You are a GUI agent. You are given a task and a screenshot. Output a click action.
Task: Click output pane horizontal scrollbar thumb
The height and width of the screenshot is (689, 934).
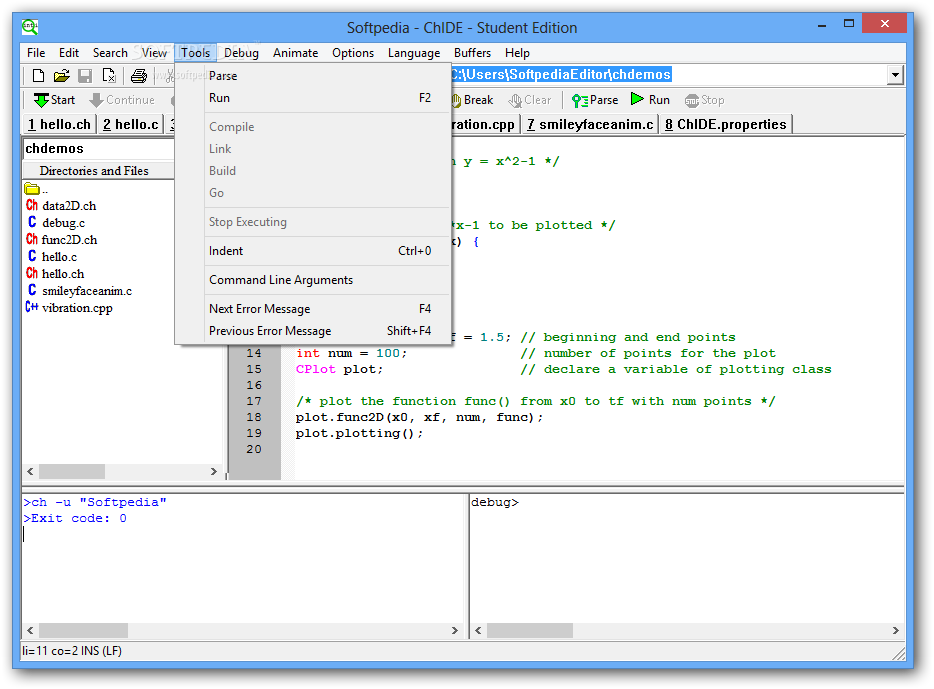(83, 630)
